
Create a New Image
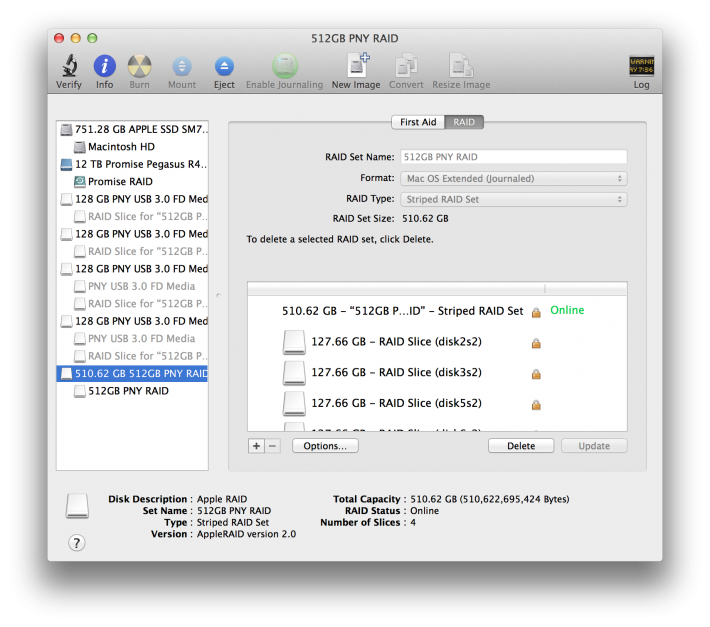point(358,65)
